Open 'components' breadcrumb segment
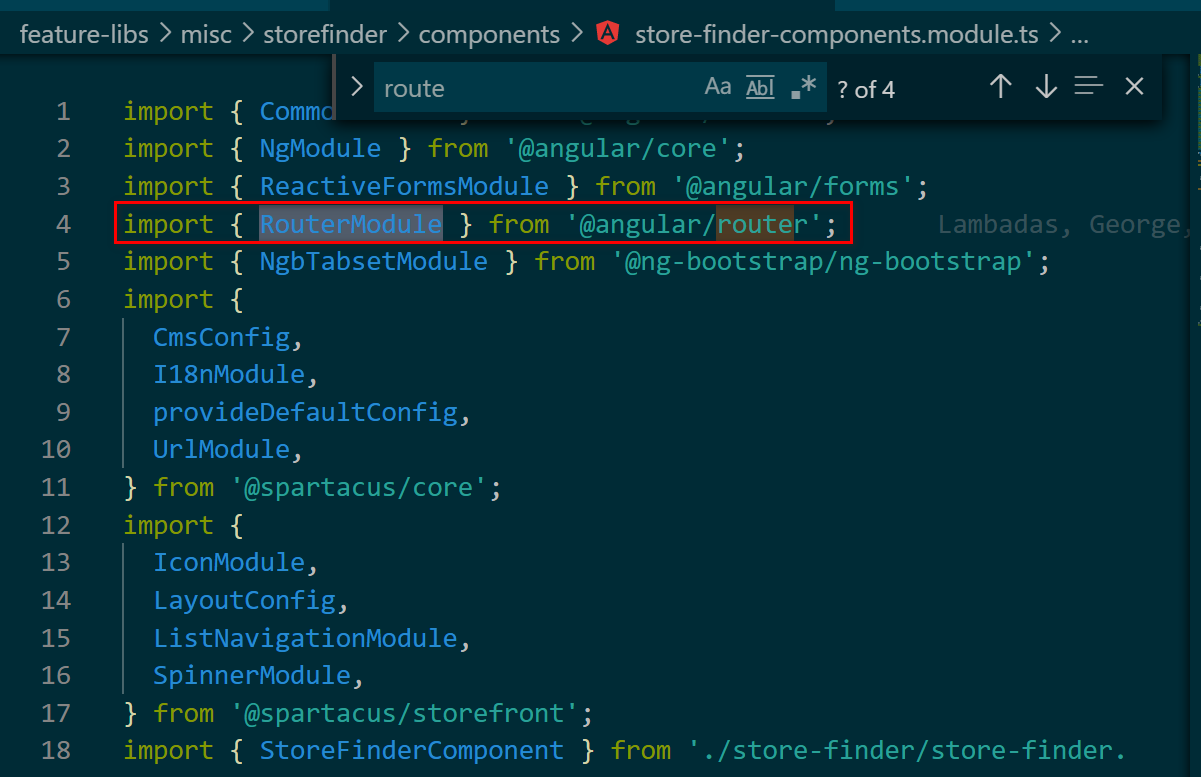 coord(489,35)
